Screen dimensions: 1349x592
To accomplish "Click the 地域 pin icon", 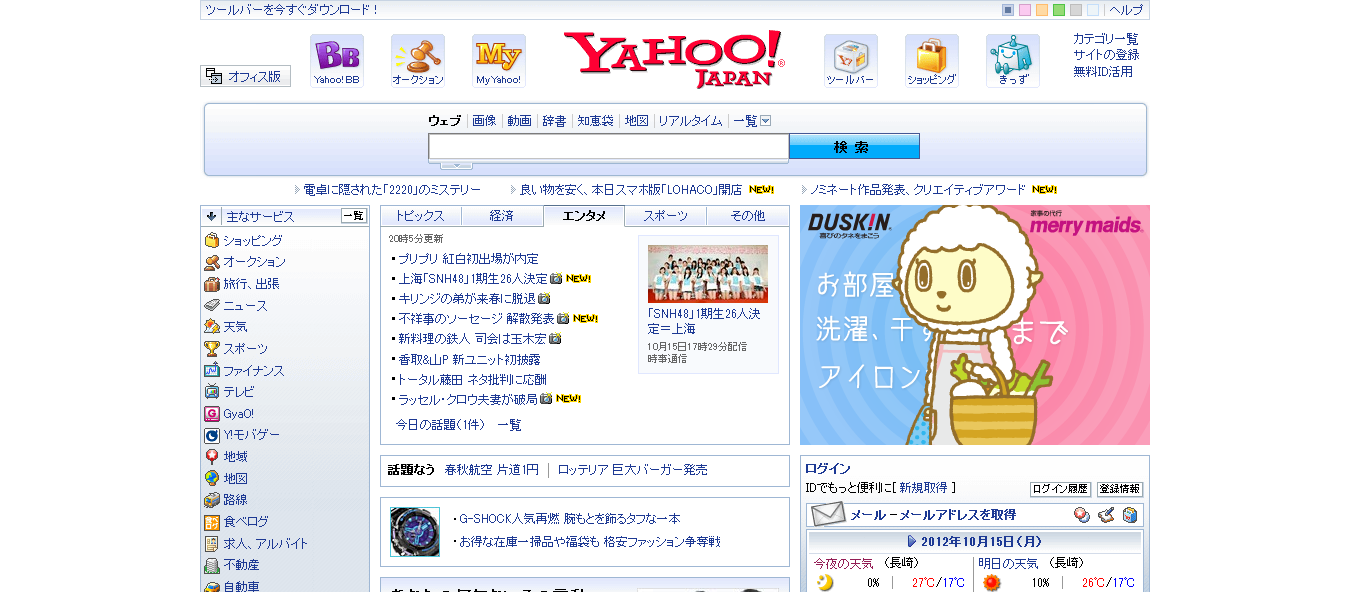I will pyautogui.click(x=212, y=457).
